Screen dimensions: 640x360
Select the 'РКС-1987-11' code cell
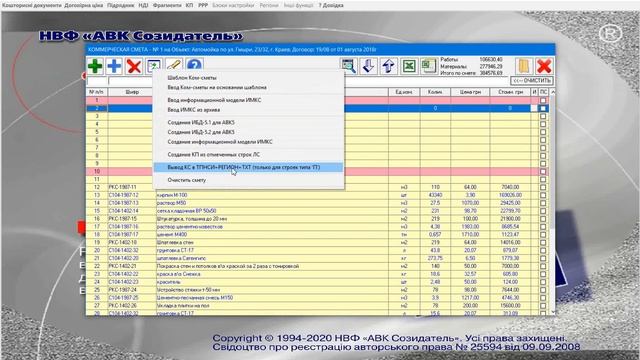[132, 187]
